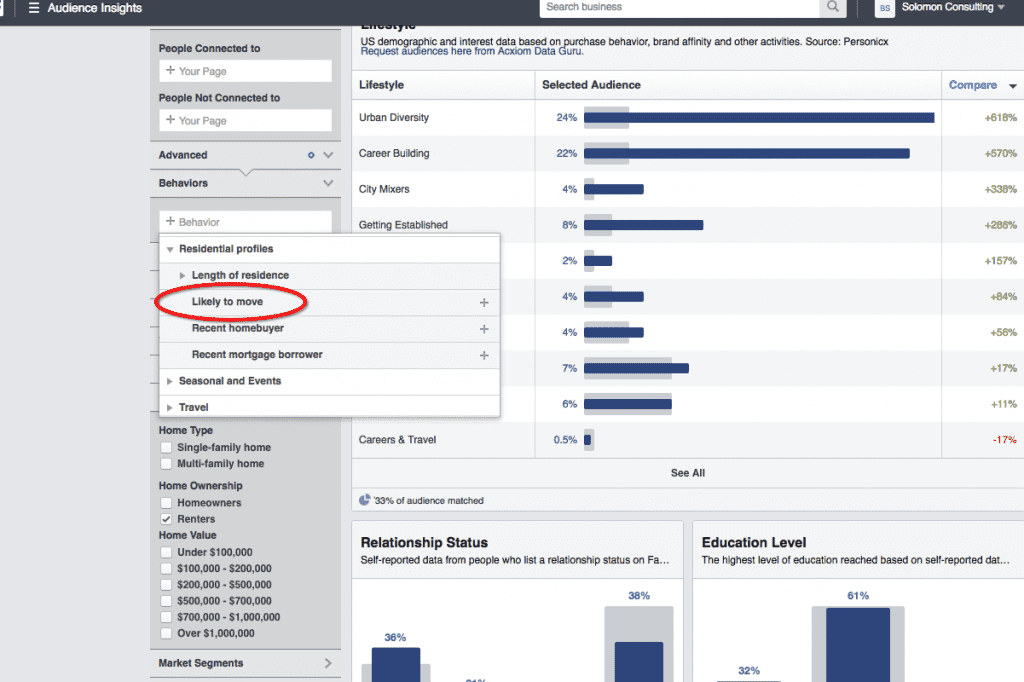The width and height of the screenshot is (1024, 682).
Task: Click the BS account avatar icon
Action: (884, 8)
